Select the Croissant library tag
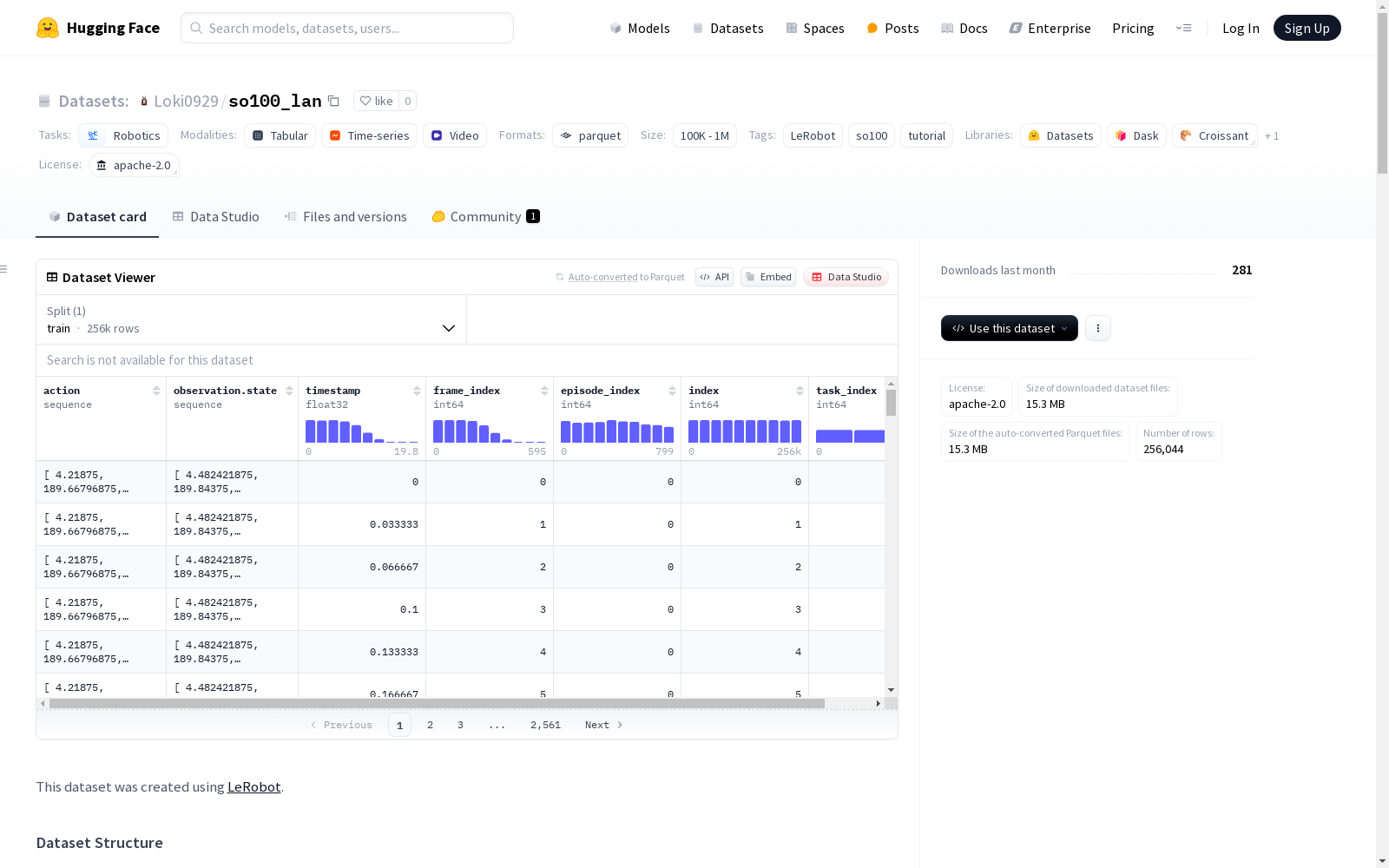The width and height of the screenshot is (1389, 868). pos(1215,135)
